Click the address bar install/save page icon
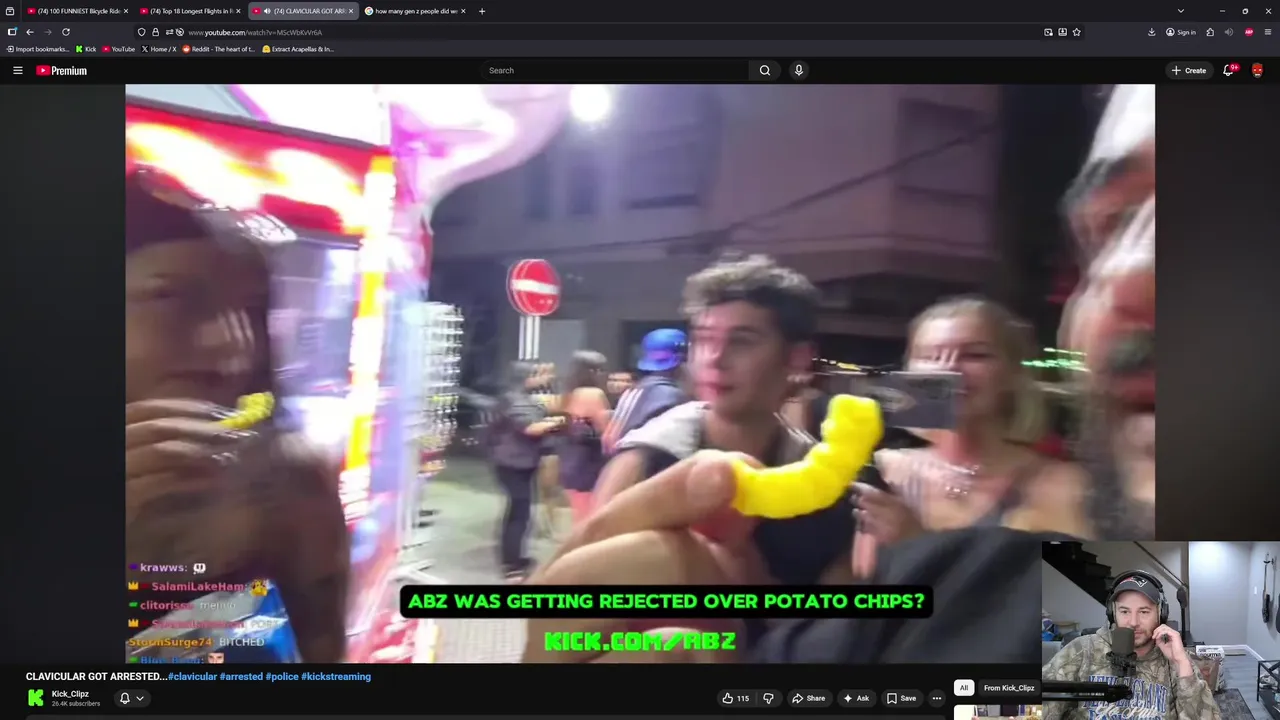The image size is (1280, 720). point(1062,32)
